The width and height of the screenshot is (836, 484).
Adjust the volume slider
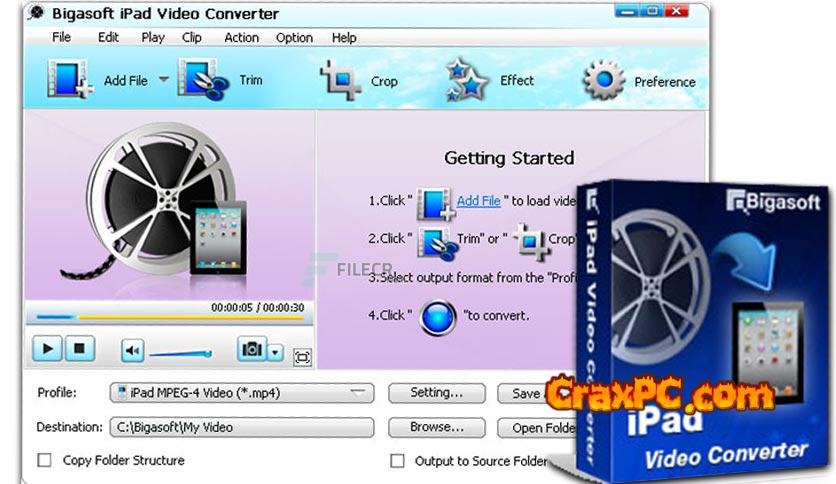(181, 353)
